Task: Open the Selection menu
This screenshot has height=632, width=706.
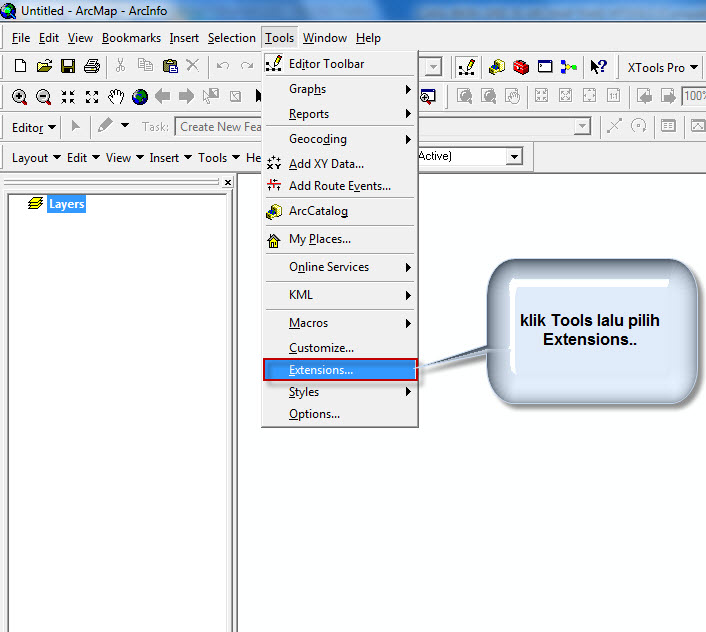Action: [x=231, y=38]
